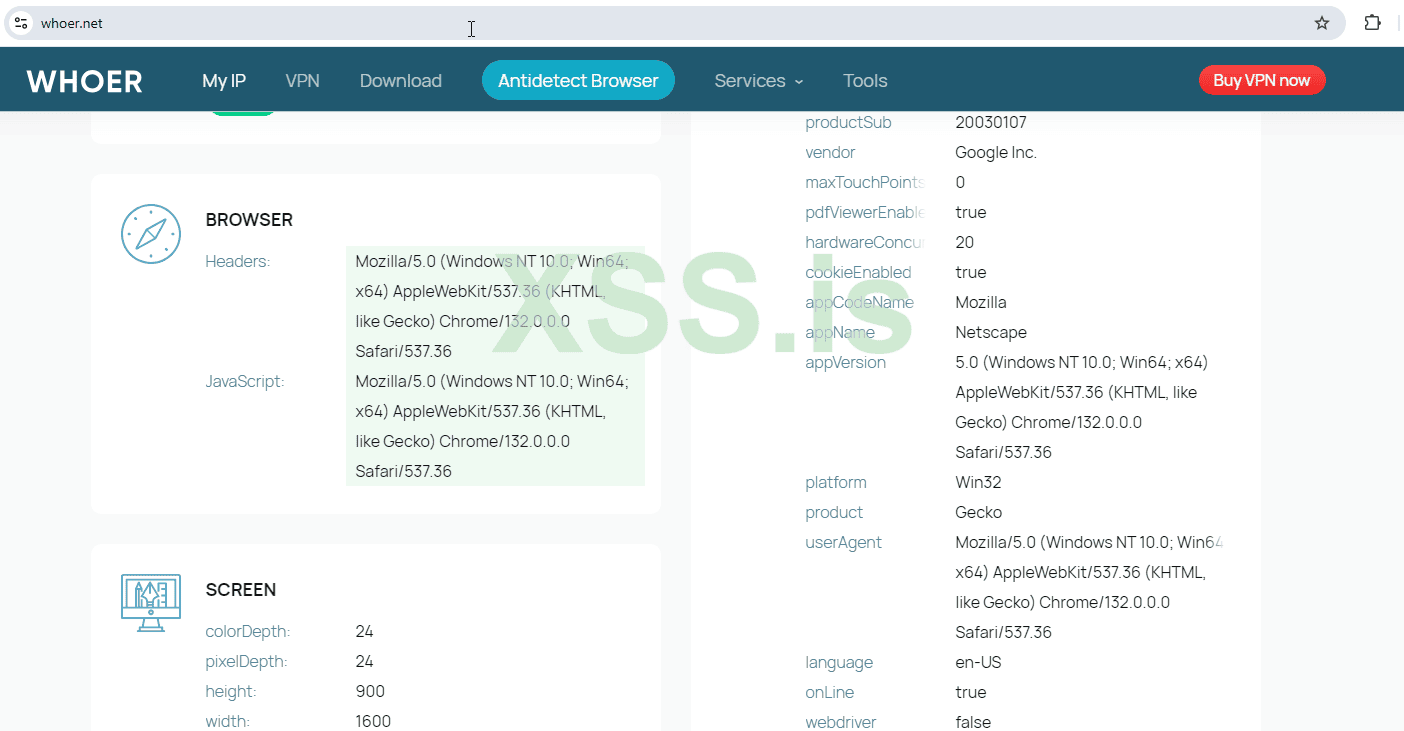
Task: Click the width value 1600
Action: click(x=373, y=721)
